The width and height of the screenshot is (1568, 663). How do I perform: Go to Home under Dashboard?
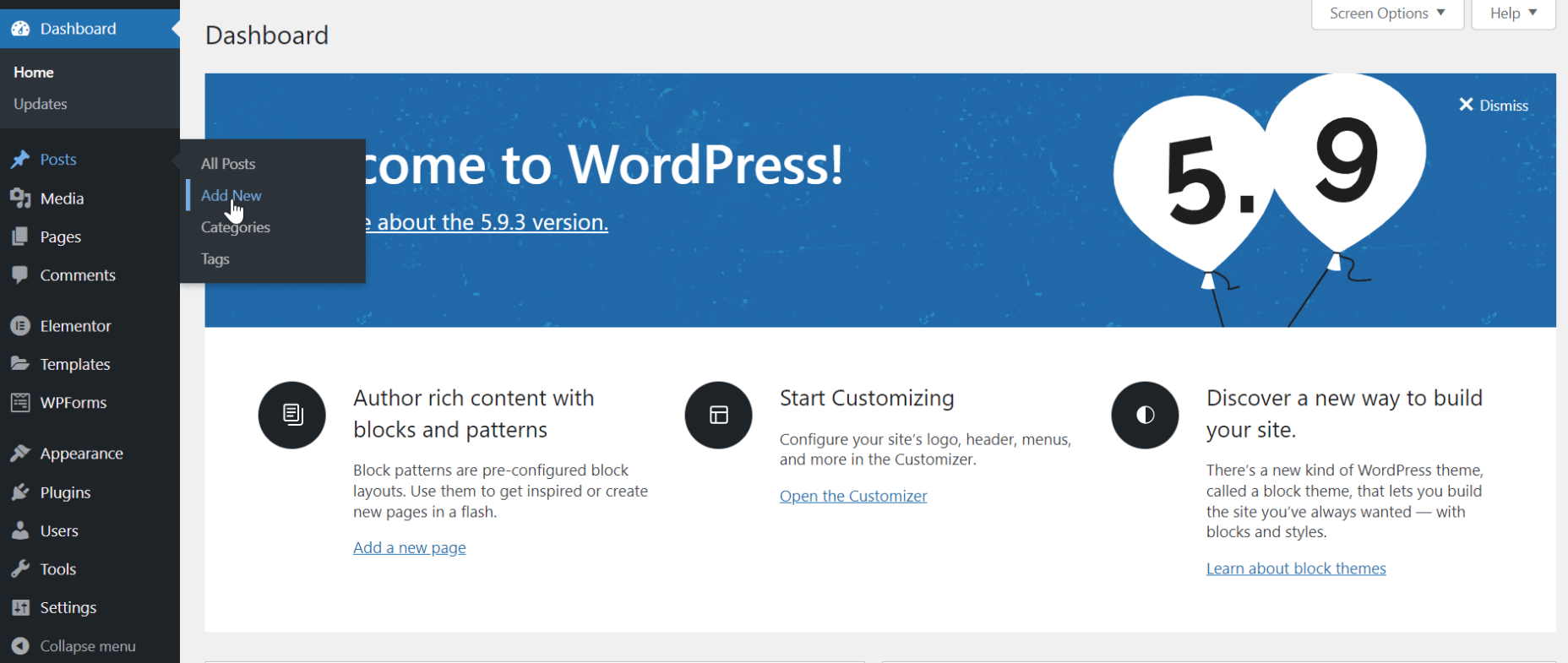pos(34,73)
